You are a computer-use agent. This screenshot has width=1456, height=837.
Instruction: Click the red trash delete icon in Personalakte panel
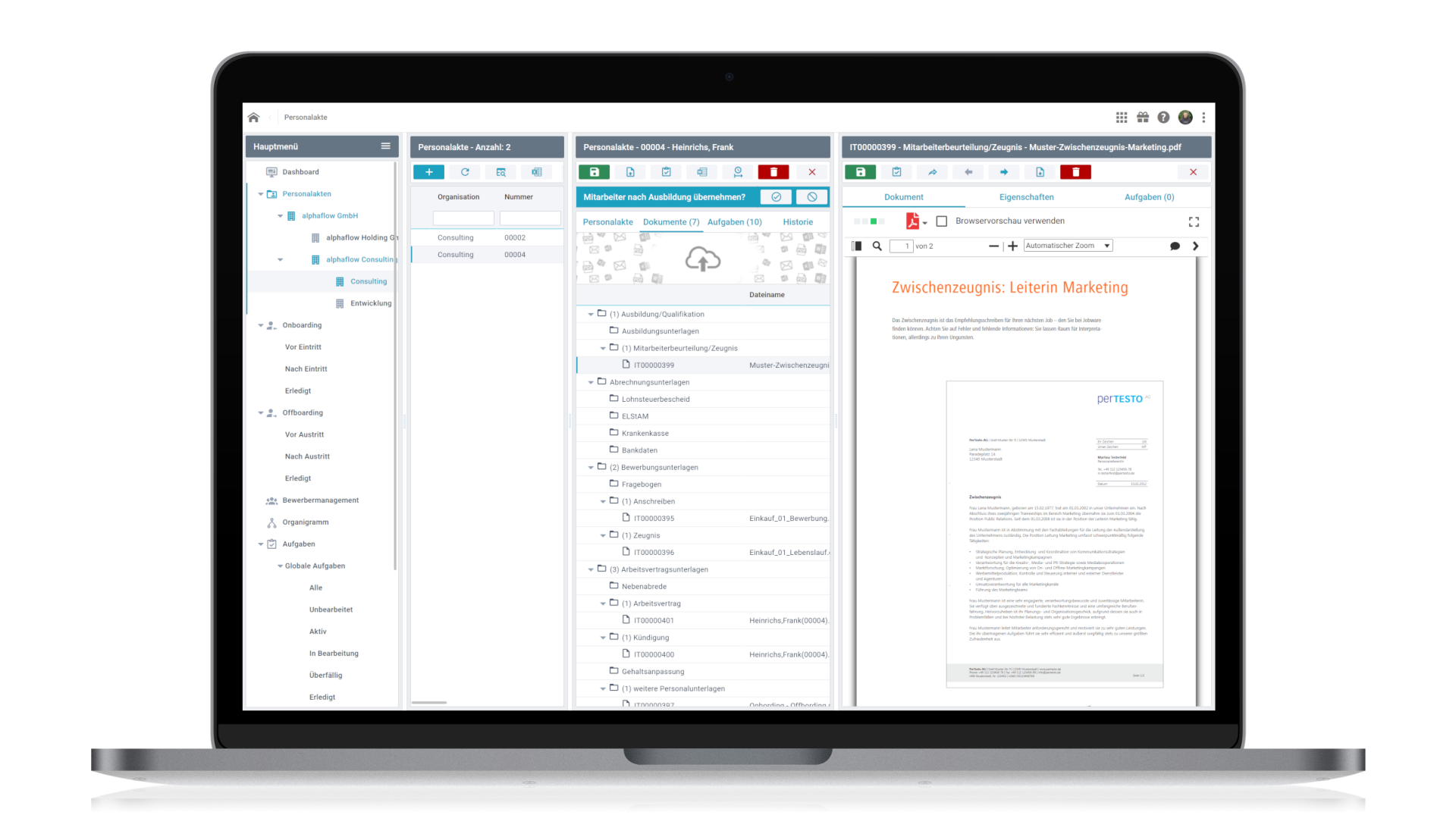(773, 172)
